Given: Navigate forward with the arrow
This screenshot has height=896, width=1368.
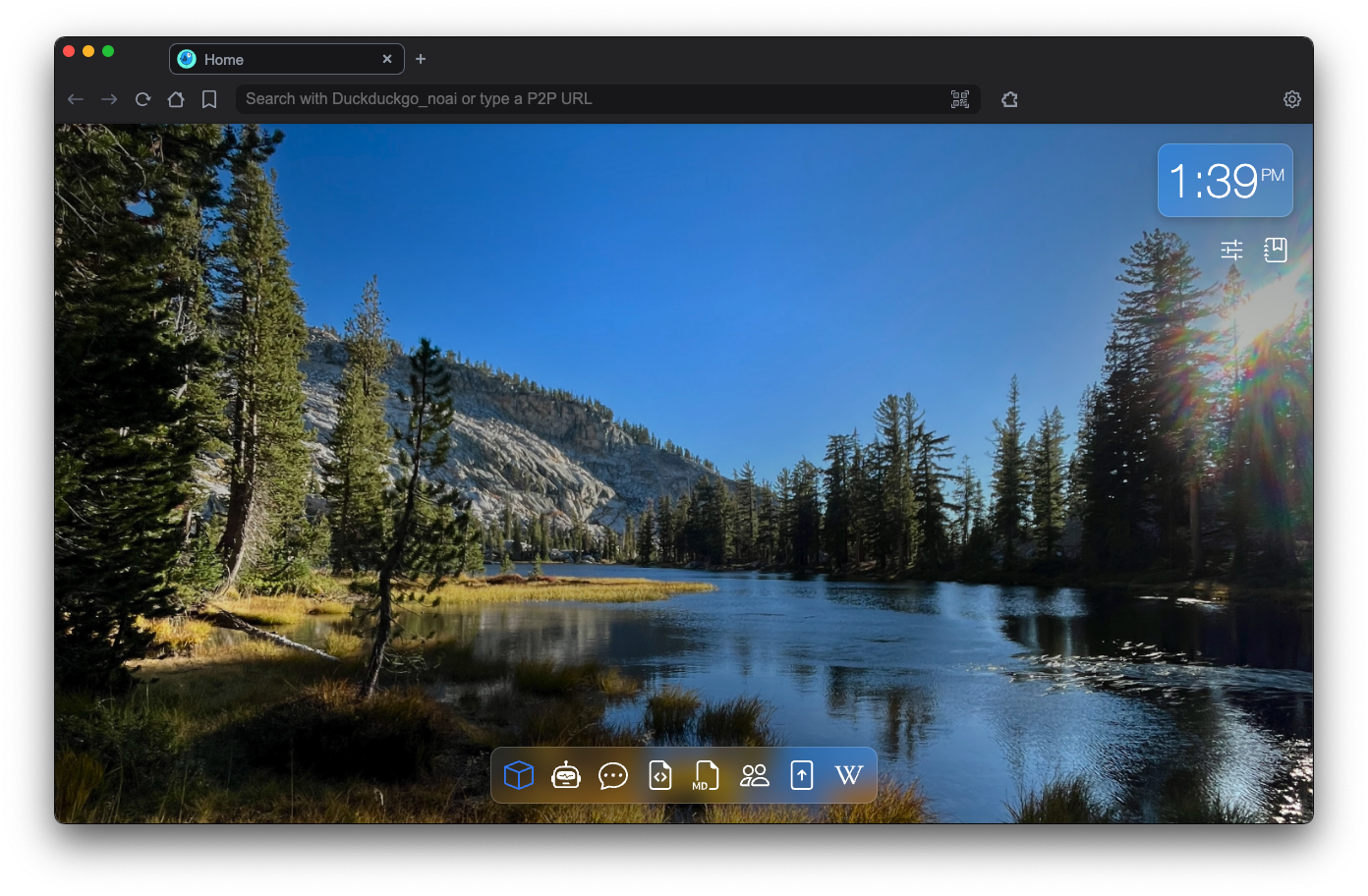Looking at the screenshot, I should click(x=109, y=99).
